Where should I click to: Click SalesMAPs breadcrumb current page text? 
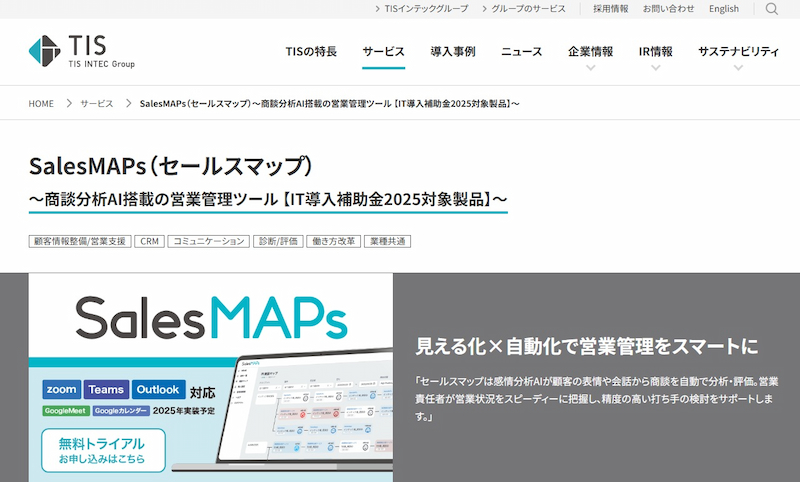[330, 104]
